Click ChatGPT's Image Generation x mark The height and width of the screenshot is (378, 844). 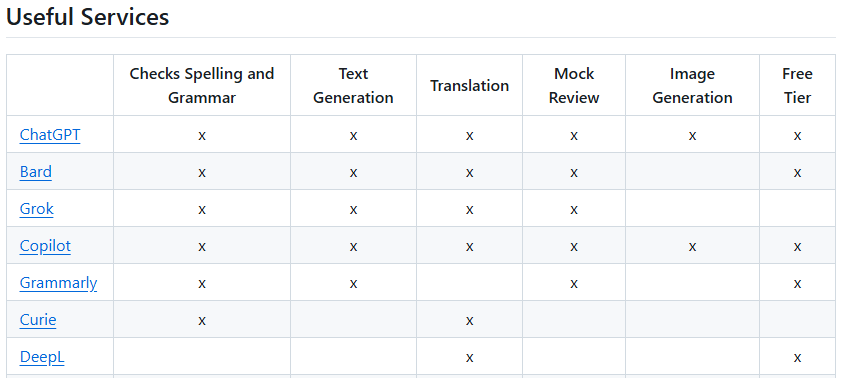click(692, 136)
